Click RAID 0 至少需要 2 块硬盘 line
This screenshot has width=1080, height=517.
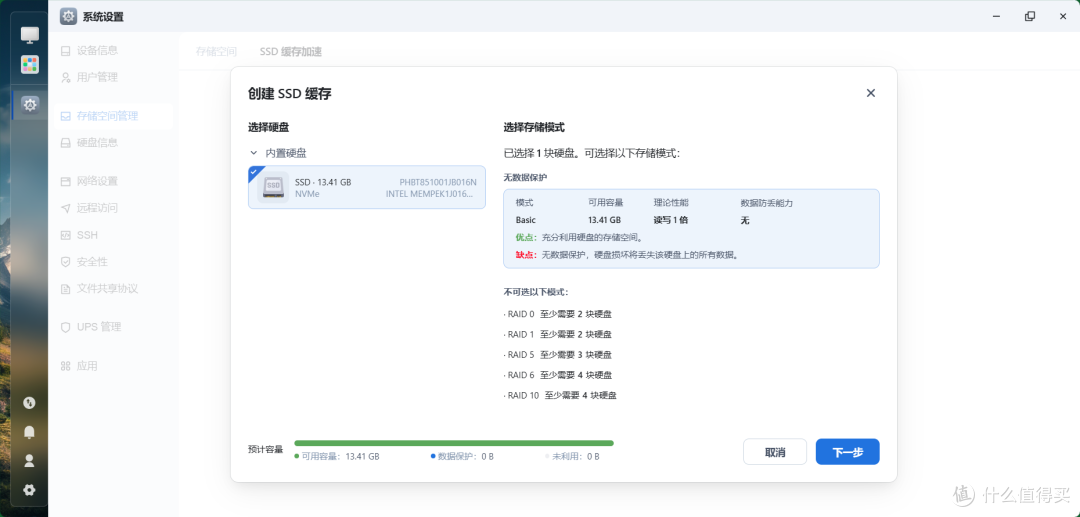click(557, 315)
